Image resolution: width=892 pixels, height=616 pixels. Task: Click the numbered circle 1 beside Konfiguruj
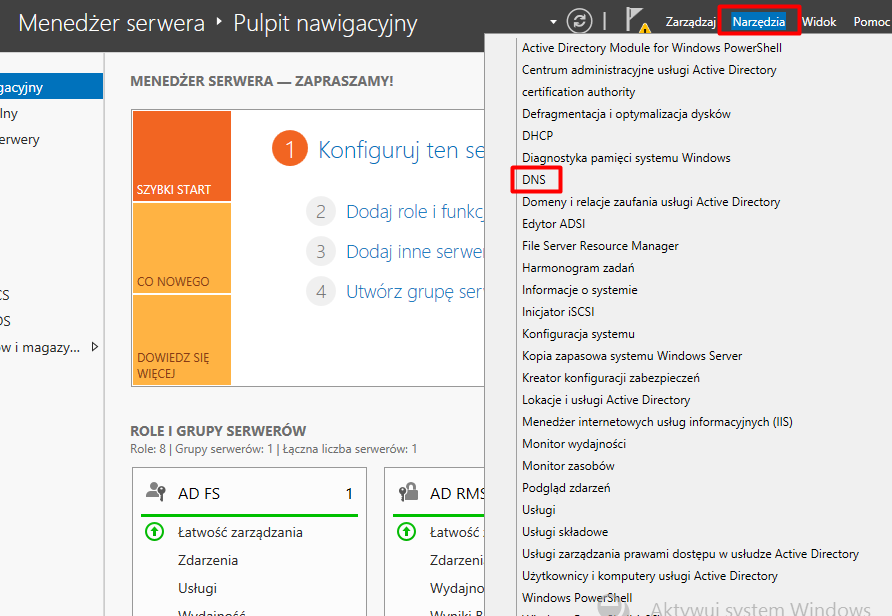[x=289, y=150]
